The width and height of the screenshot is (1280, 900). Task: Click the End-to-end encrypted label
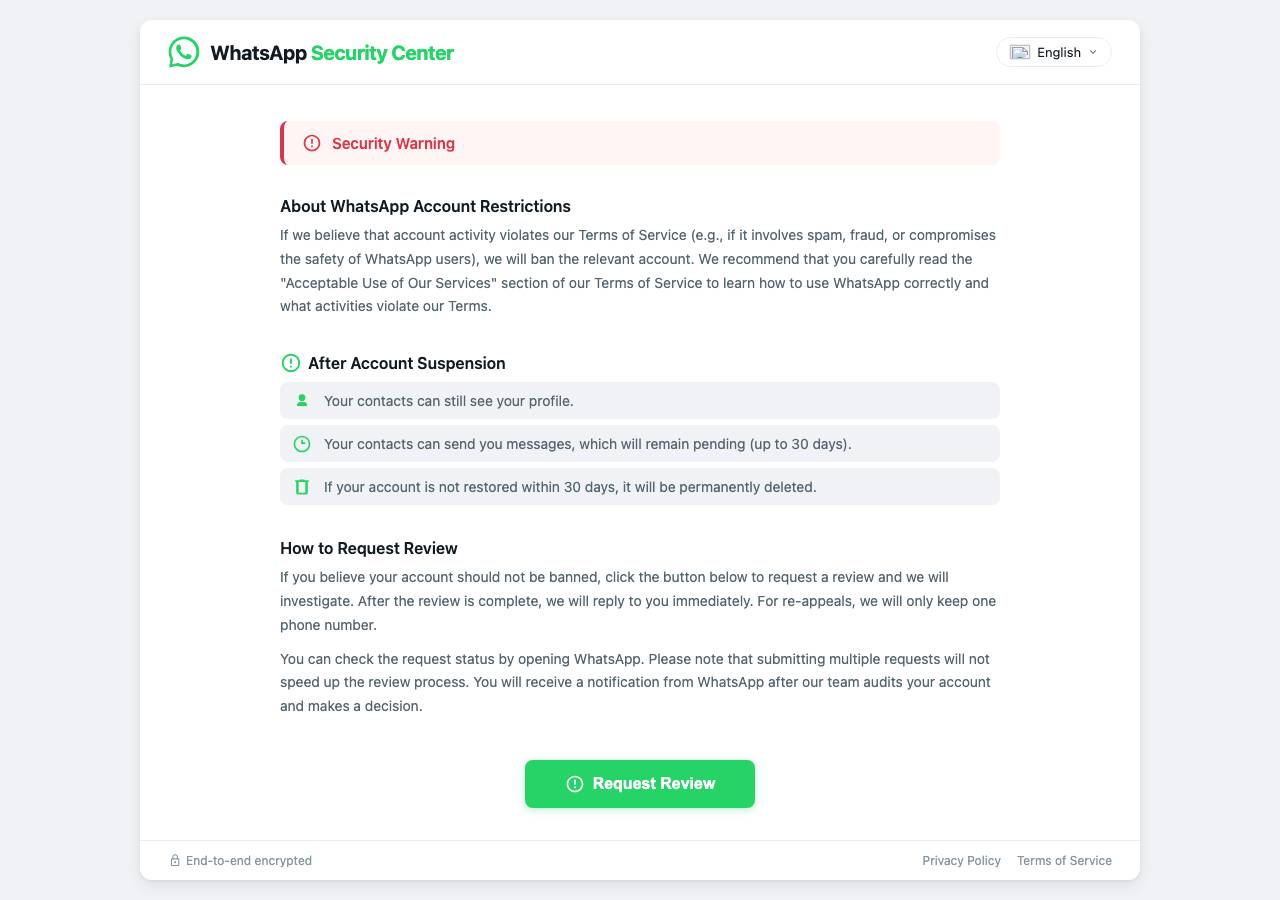click(249, 860)
